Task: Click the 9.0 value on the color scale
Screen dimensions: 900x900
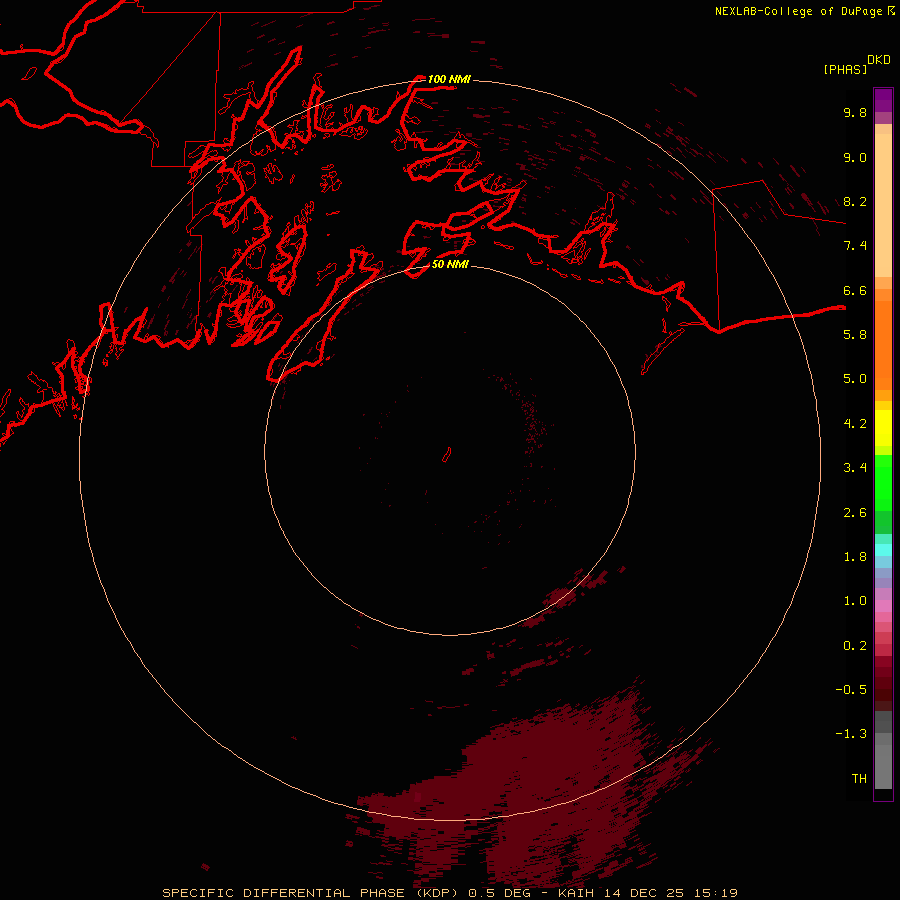Action: pos(855,157)
